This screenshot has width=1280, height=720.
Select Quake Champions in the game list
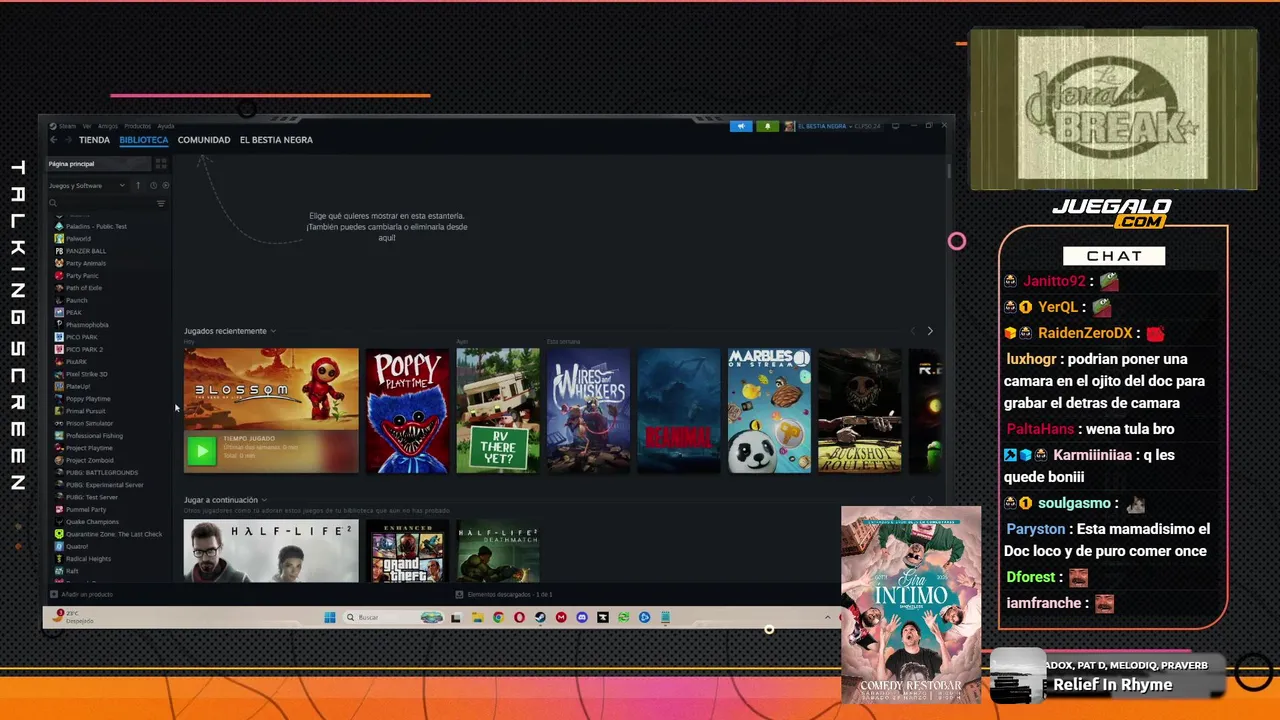[x=92, y=522]
